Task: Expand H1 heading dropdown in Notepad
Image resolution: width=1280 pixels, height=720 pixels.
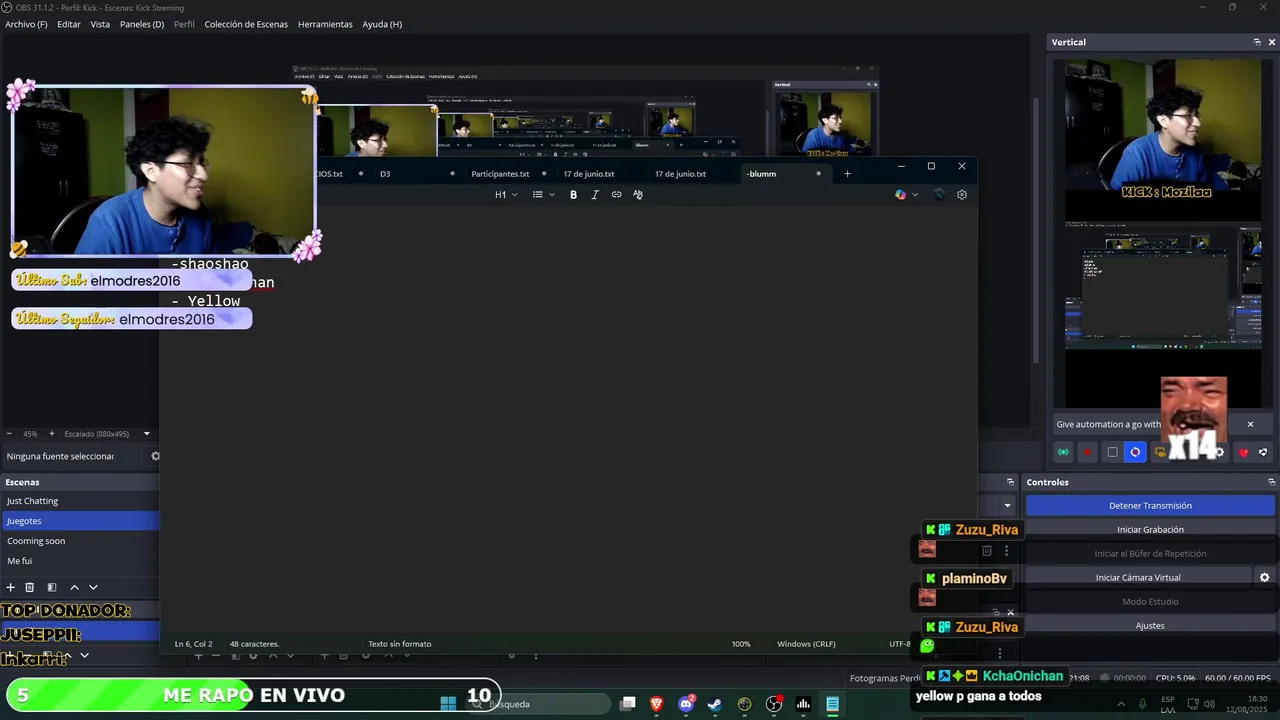Action: coord(506,194)
